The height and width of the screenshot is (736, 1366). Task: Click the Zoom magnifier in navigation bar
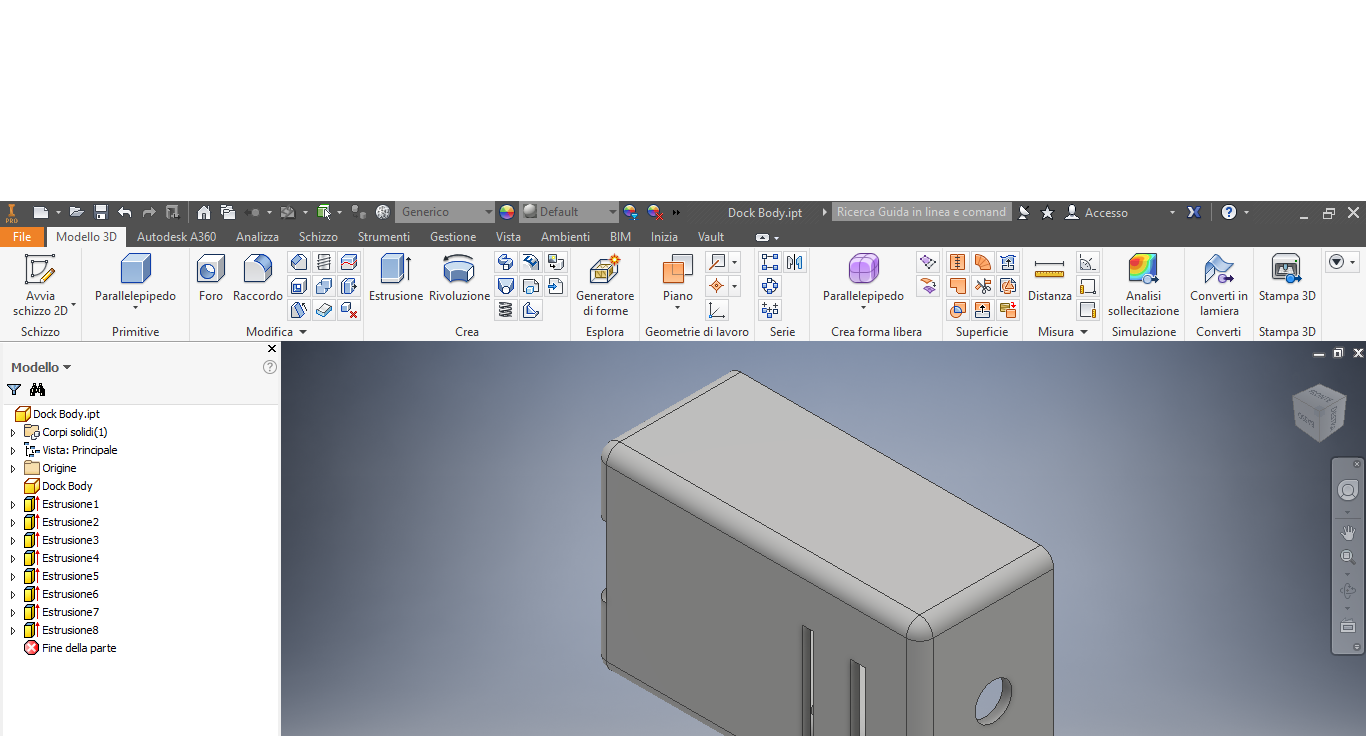[1348, 557]
